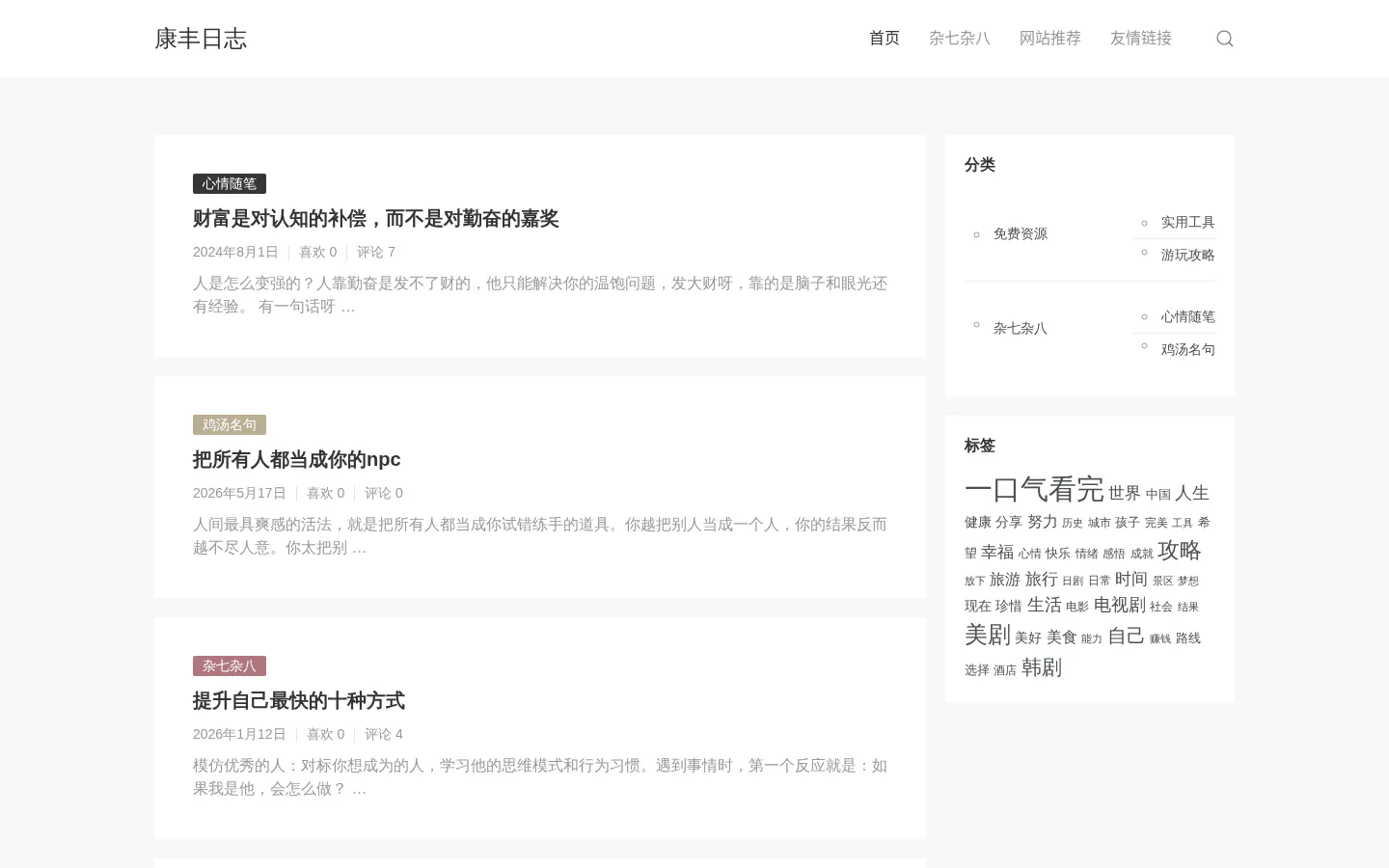
Task: Open the 心情随笔 category badge on first post
Action: coord(230,183)
